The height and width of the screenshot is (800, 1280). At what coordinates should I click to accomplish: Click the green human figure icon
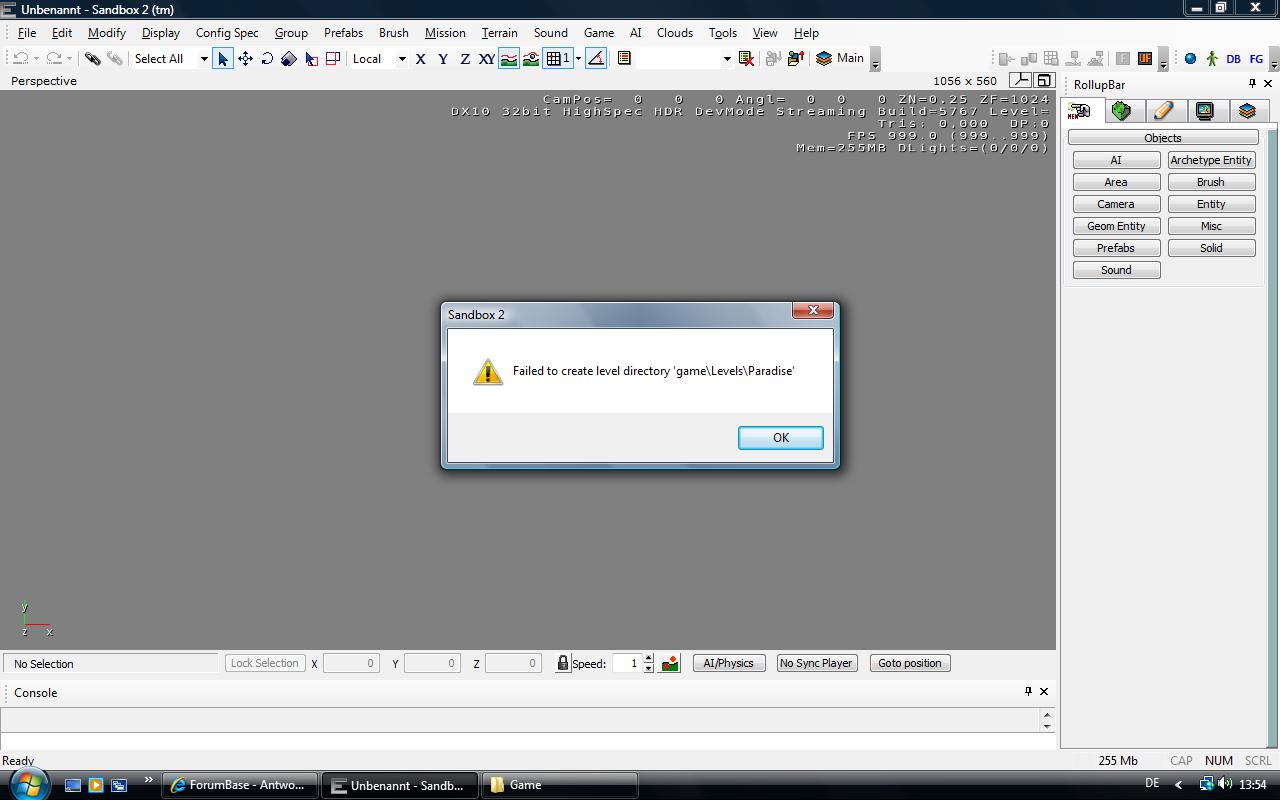pos(1212,59)
